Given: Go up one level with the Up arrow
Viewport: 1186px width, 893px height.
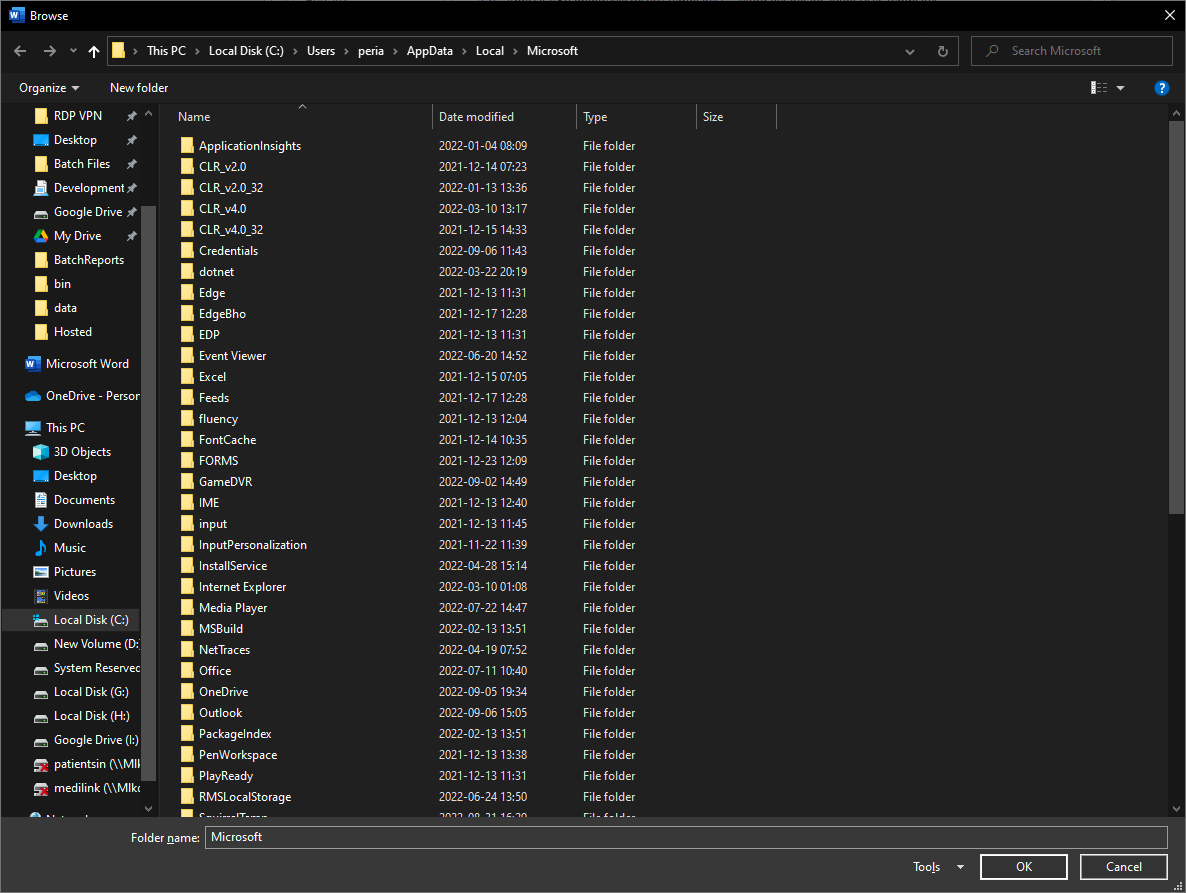Looking at the screenshot, I should coord(94,51).
